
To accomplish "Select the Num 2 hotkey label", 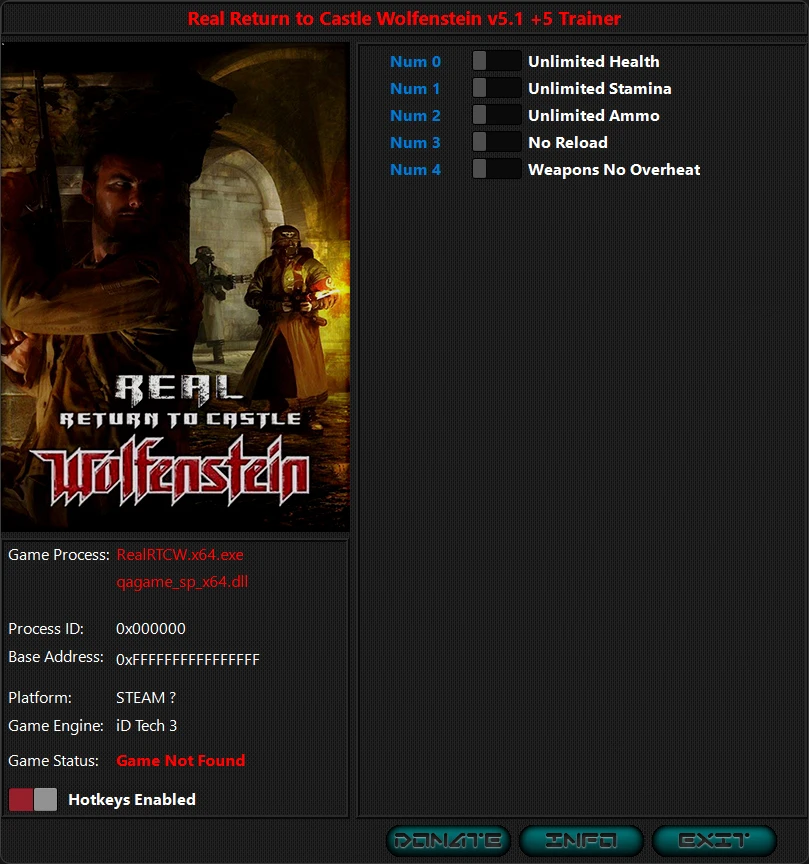I will point(416,115).
